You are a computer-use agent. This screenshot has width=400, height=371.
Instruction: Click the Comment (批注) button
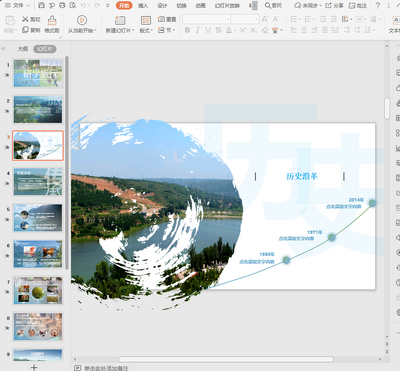[x=358, y=5]
